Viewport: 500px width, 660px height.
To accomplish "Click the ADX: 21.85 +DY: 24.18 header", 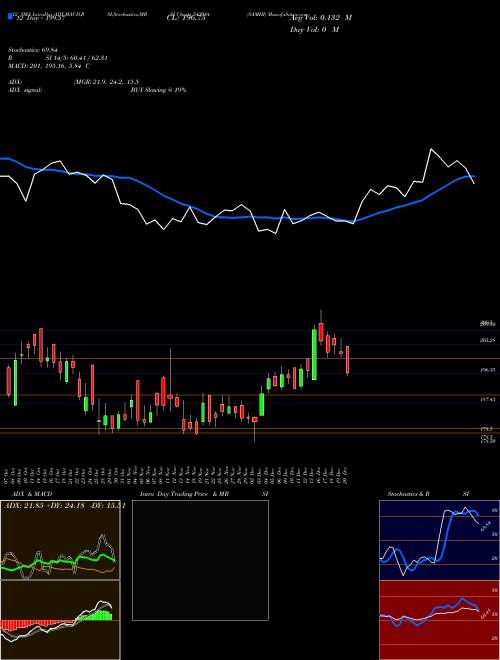I will pyautogui.click(x=65, y=506).
